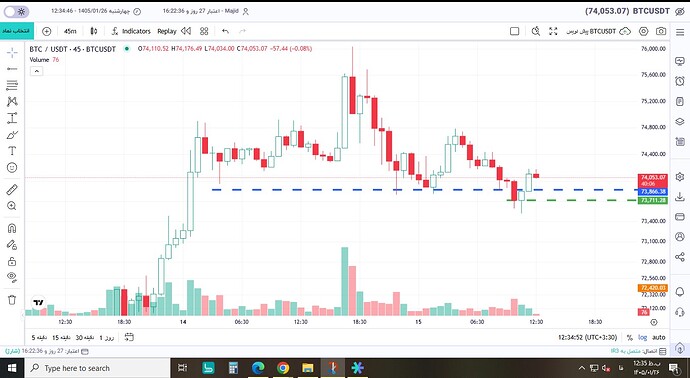The image size is (690, 378).
Task: Open the chart layout grid selector
Action: pyautogui.click(x=204, y=31)
